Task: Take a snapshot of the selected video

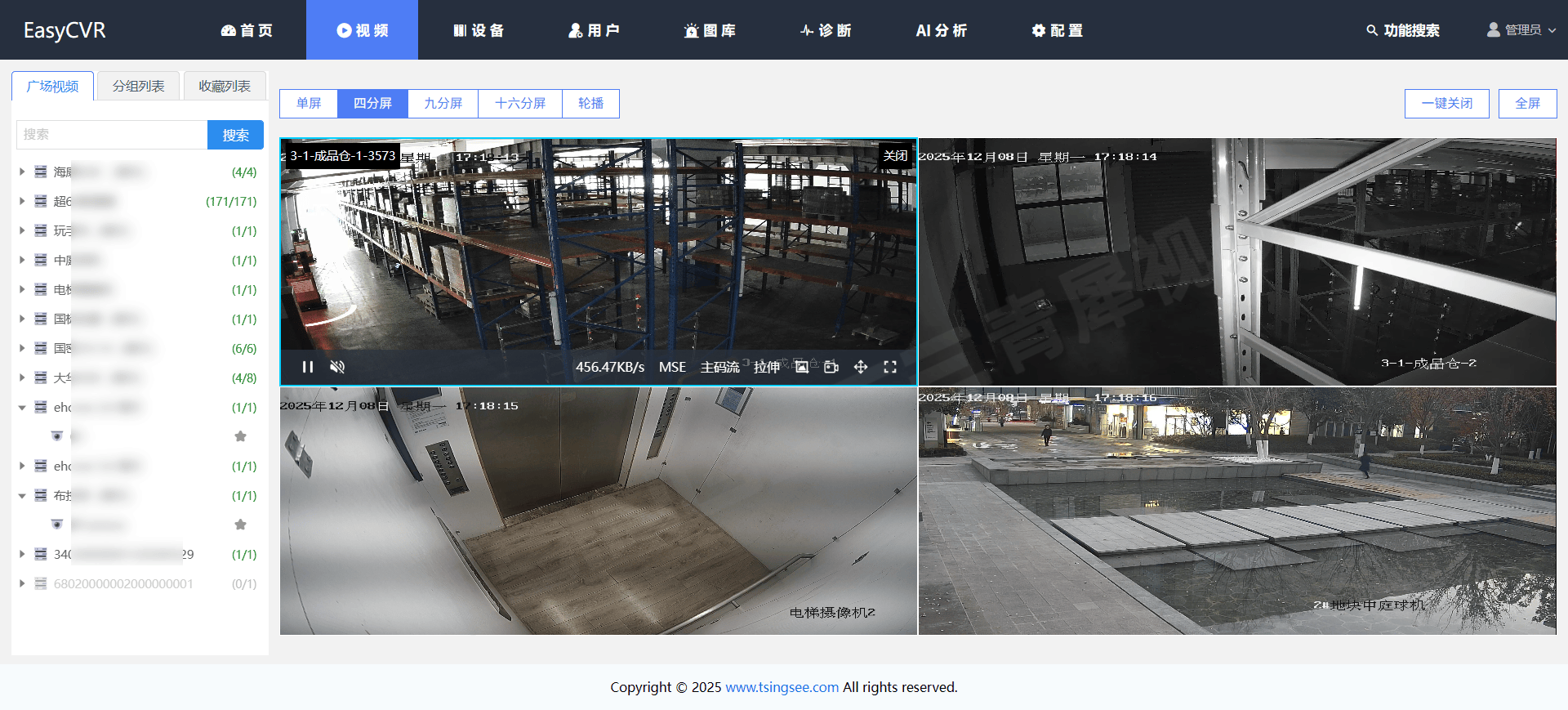Action: (802, 367)
